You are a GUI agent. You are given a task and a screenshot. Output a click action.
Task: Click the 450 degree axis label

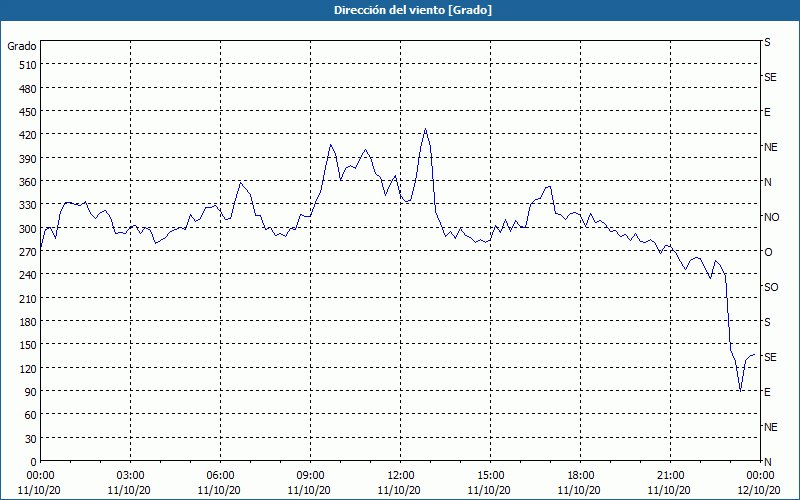28,112
